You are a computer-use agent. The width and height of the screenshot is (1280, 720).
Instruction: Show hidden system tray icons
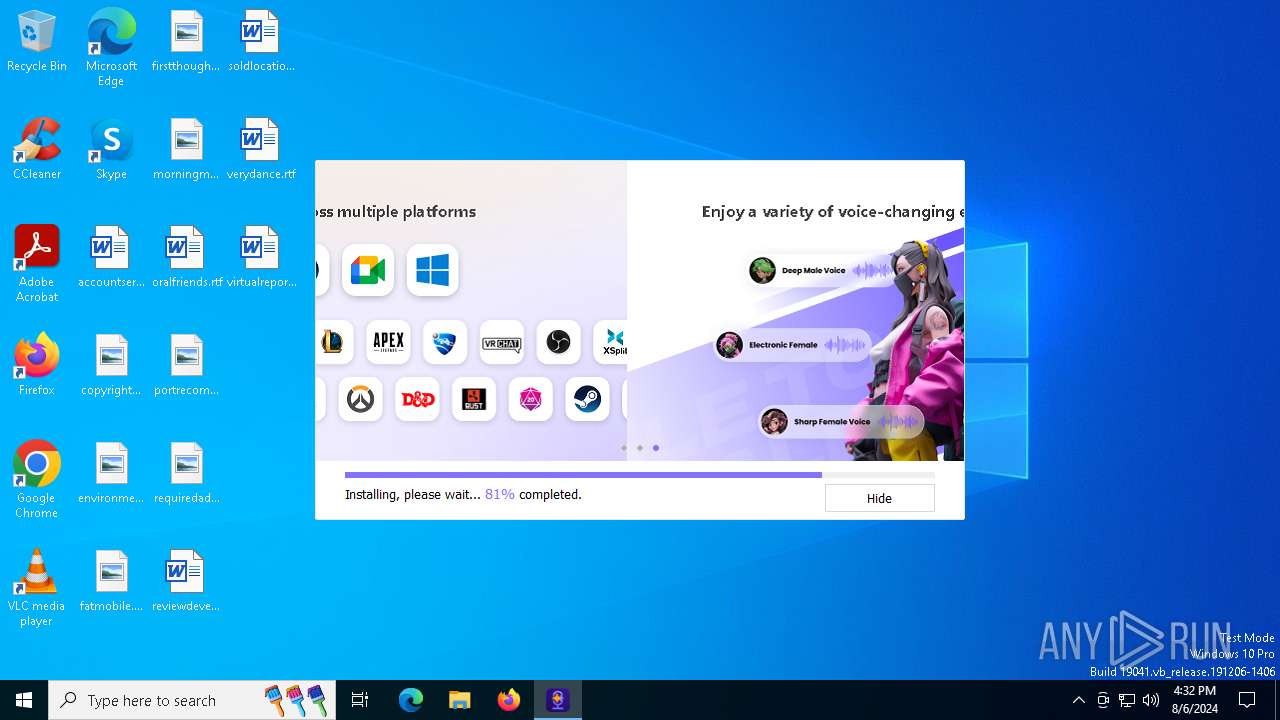(x=1078, y=700)
